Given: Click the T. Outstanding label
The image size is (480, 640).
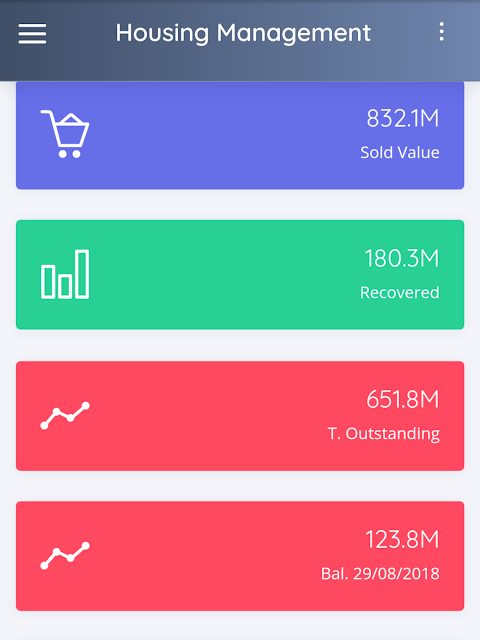Looking at the screenshot, I should pyautogui.click(x=384, y=433).
